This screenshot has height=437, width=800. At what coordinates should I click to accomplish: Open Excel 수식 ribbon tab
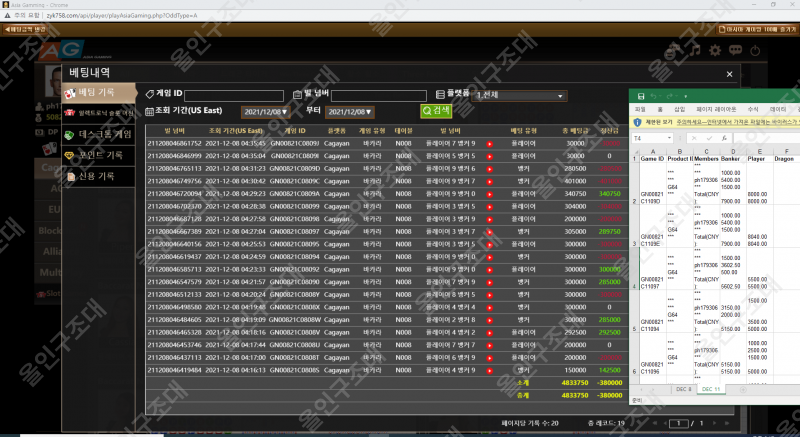pos(753,109)
